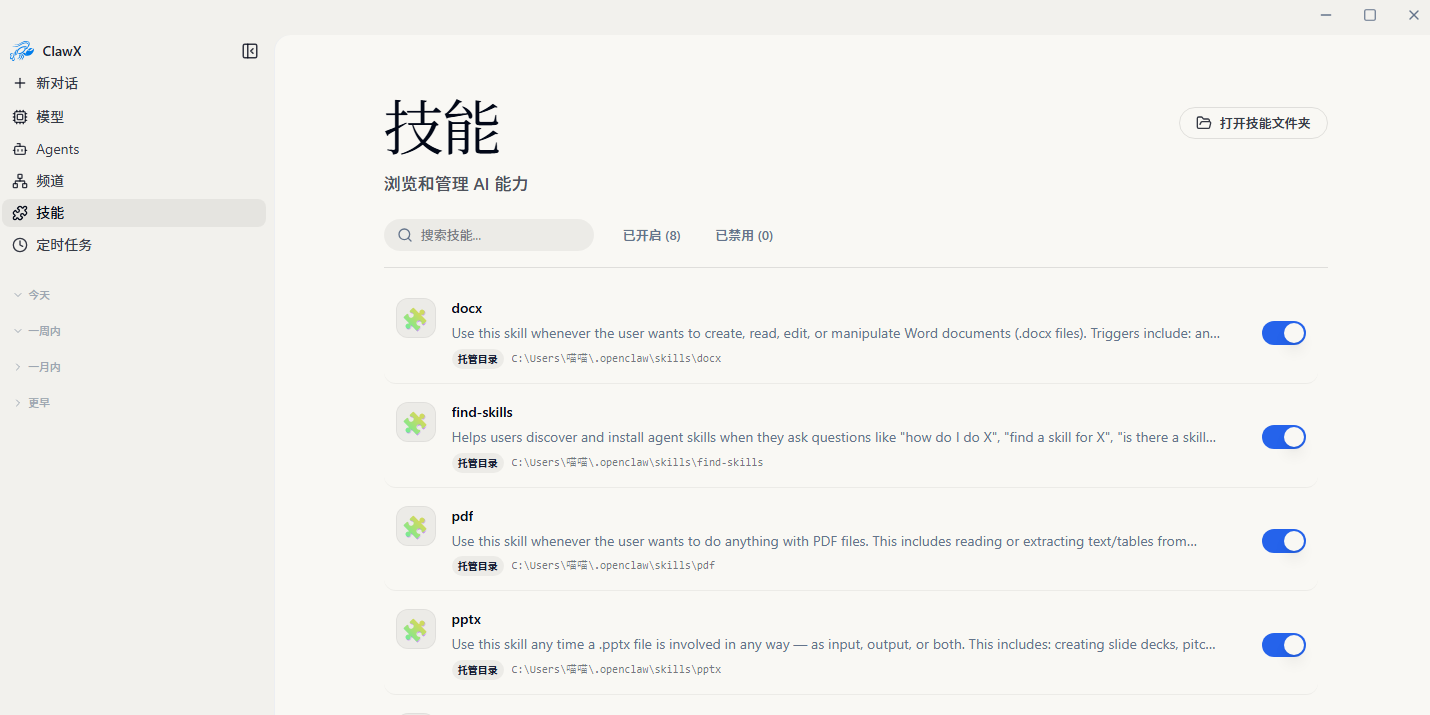The height and width of the screenshot is (715, 1430).
Task: Click the puzzle icon beside 技能 in sidebar
Action: [20, 213]
